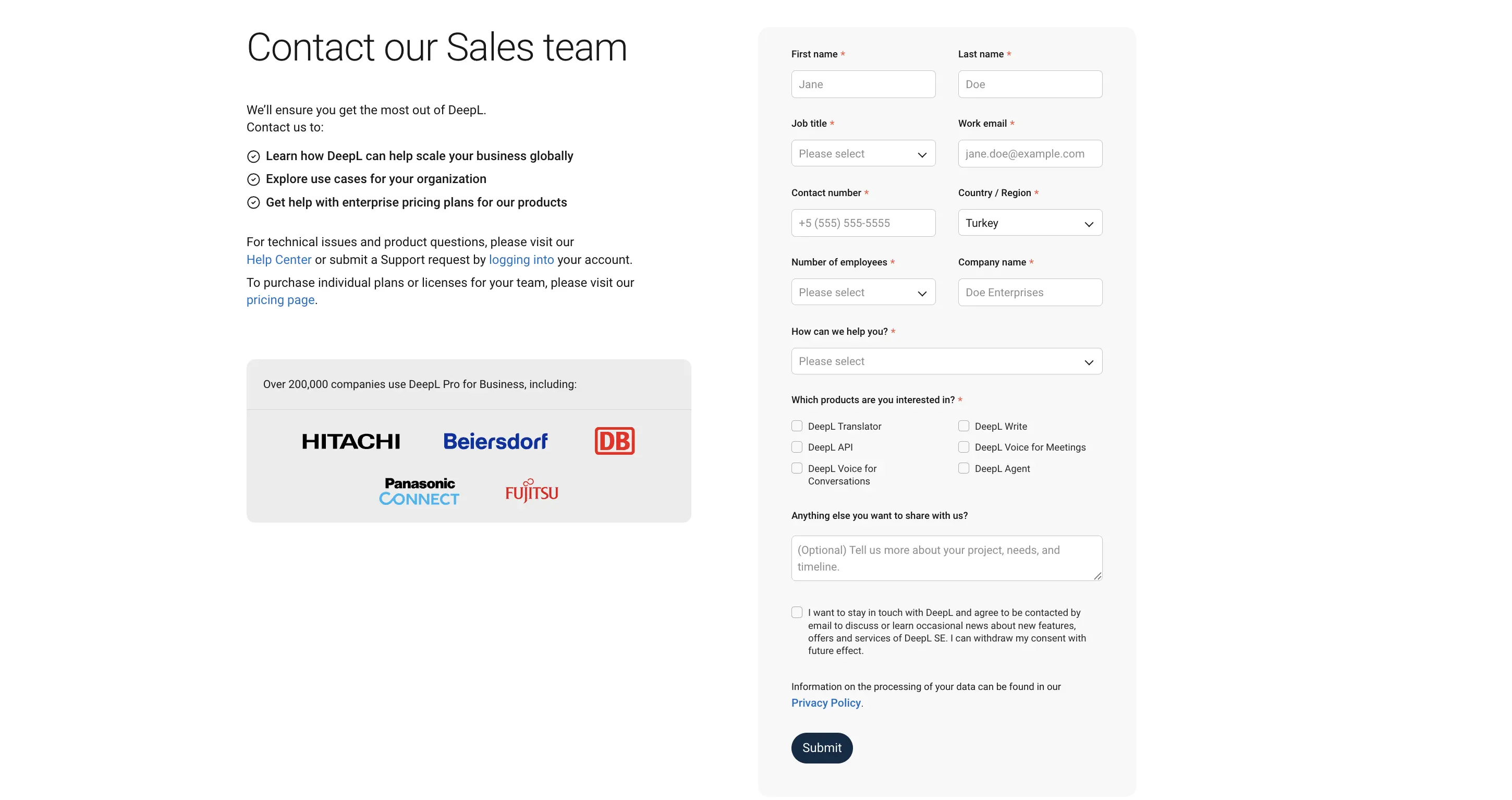Check the email consent agreement checkbox

pyautogui.click(x=797, y=612)
